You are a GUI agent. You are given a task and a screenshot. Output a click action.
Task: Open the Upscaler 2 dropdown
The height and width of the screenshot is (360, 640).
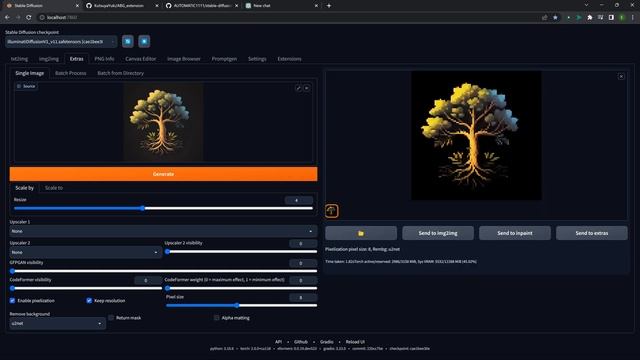[86, 252]
